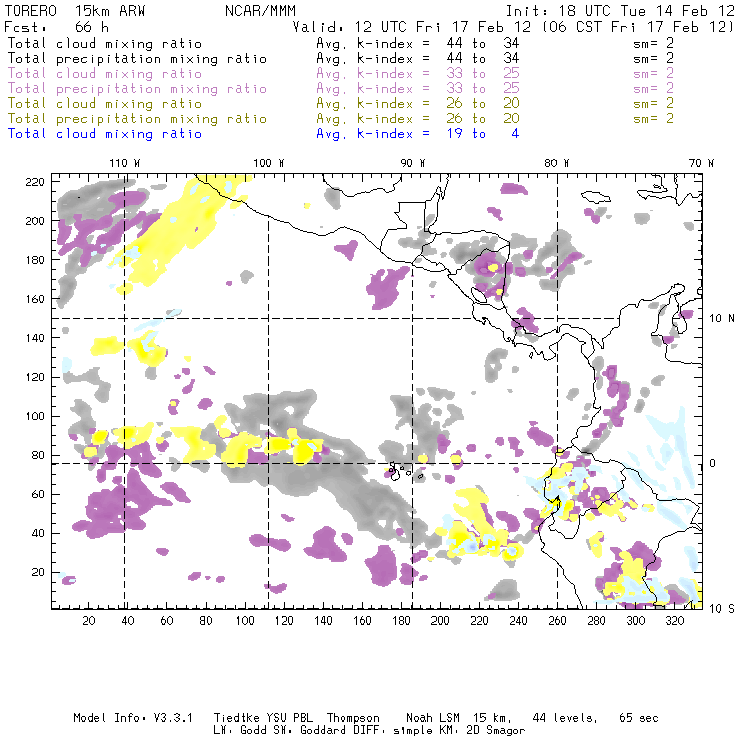Select the blue 'Total cloud mixing ratio' legend entry

tap(105, 134)
